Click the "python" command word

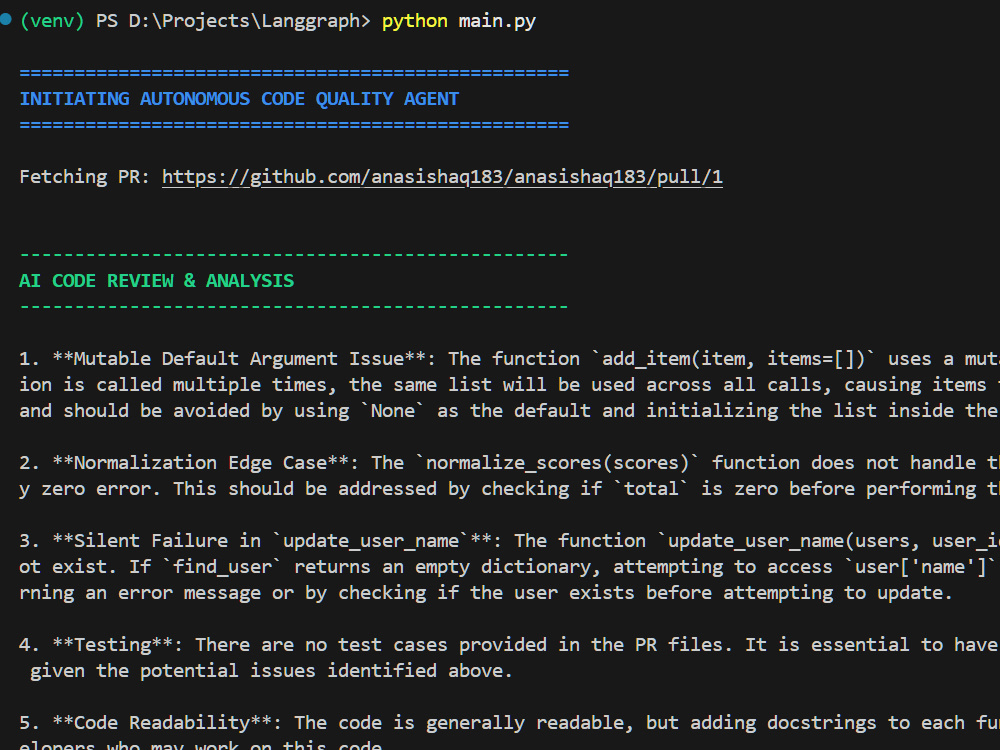(x=415, y=21)
